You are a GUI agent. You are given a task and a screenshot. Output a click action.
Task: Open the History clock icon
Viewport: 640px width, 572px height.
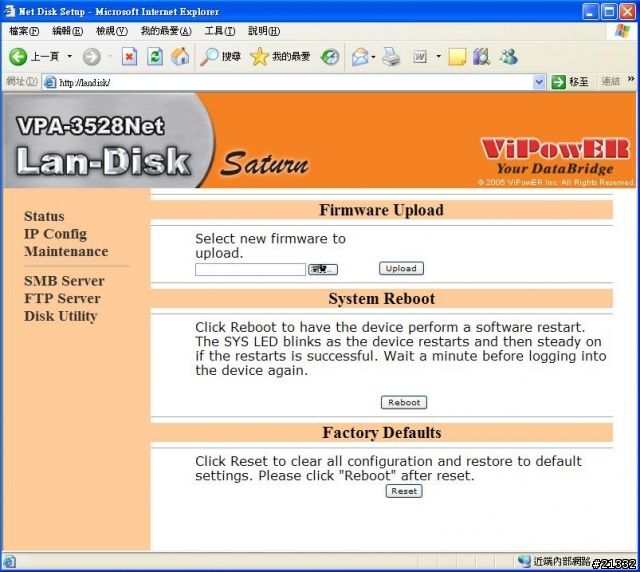coord(330,57)
